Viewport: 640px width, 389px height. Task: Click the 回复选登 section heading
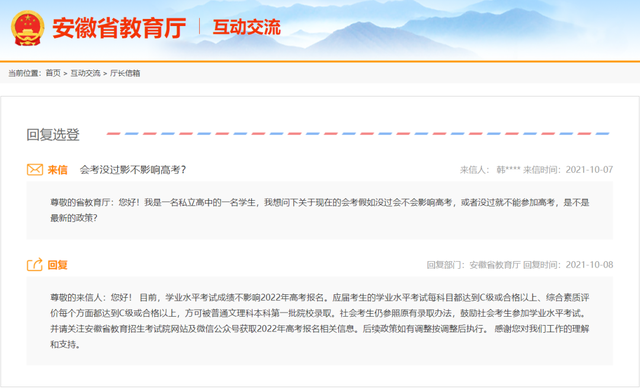[53, 134]
